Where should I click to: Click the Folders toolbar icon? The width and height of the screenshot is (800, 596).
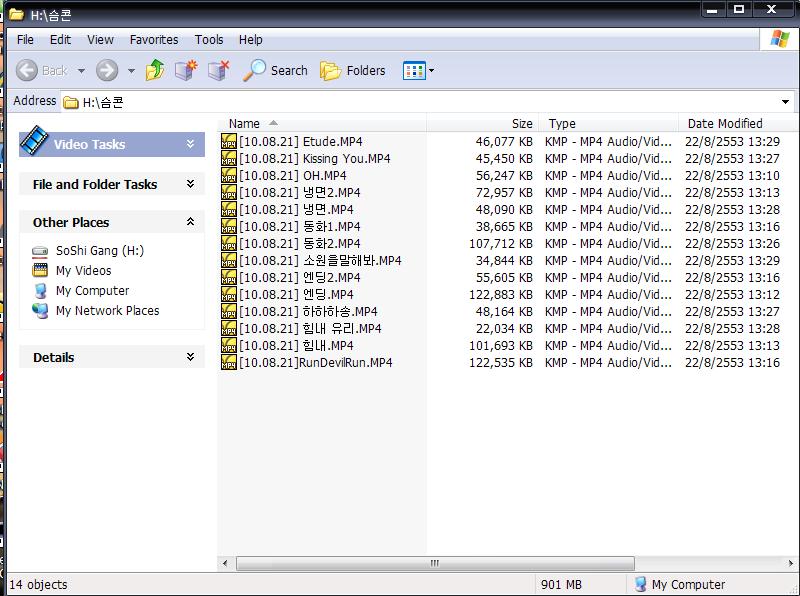(x=331, y=70)
